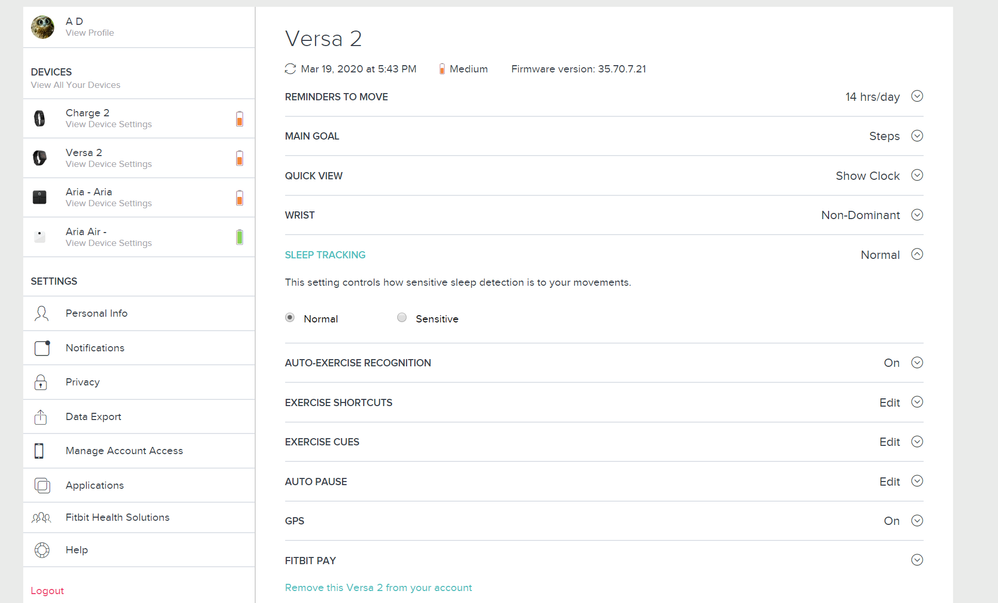
Task: Expand Auto Pause chevron
Action: pos(917,481)
